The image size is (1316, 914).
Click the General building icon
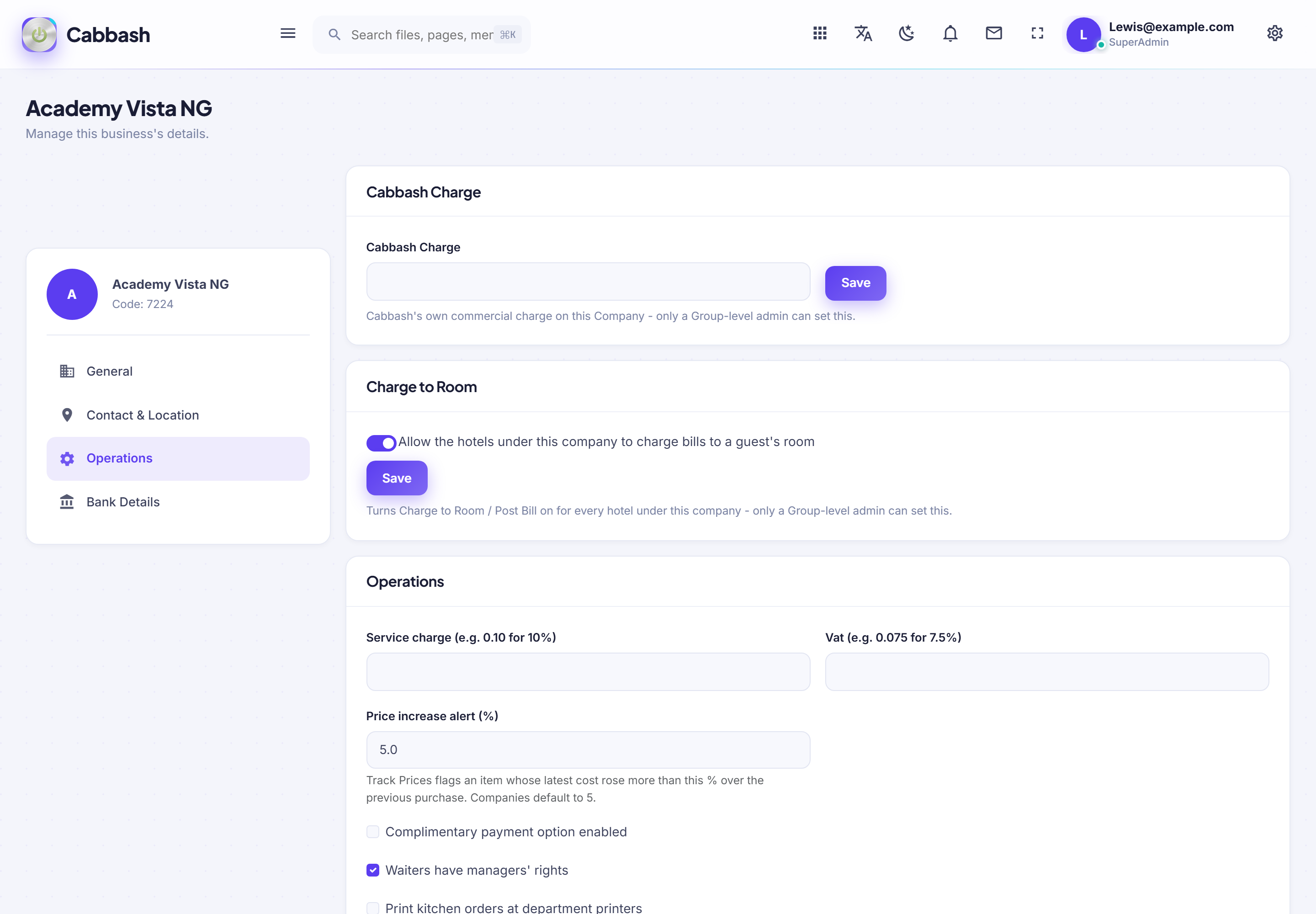tap(67, 371)
